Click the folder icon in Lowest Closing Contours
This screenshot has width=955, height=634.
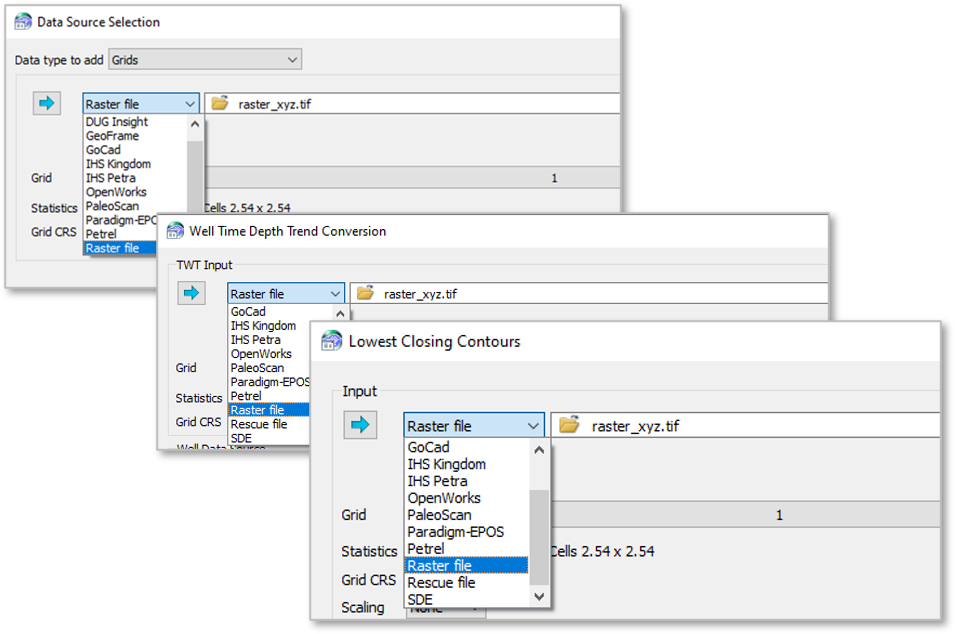pyautogui.click(x=569, y=424)
